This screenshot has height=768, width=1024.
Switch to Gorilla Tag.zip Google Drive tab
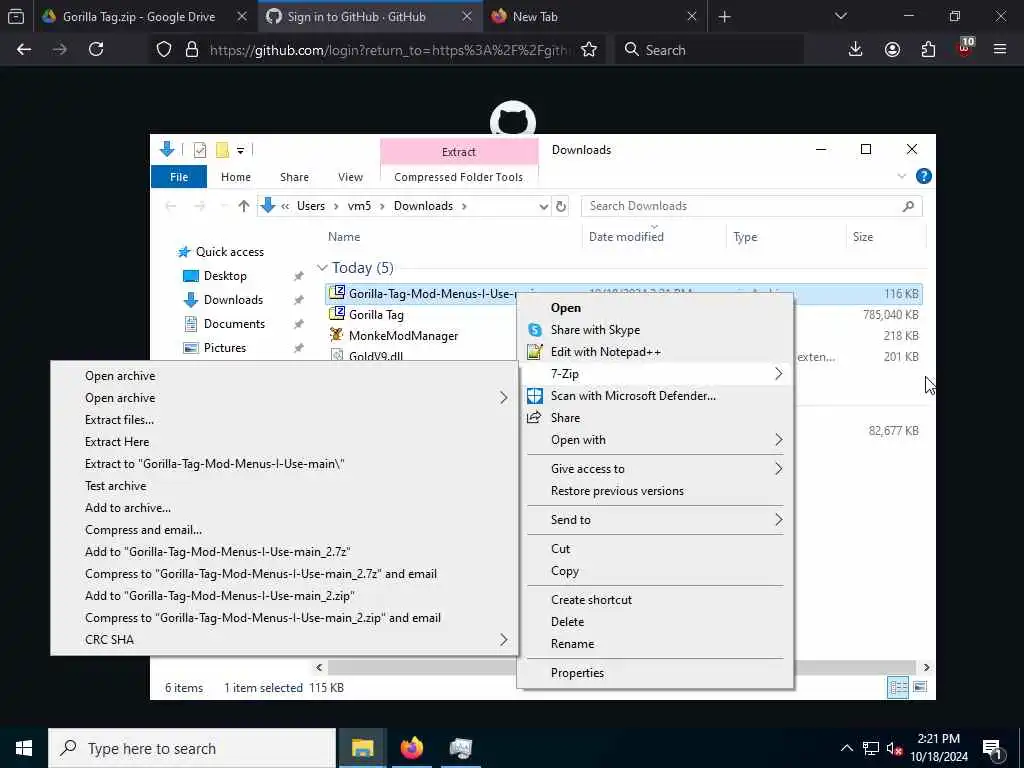(138, 17)
